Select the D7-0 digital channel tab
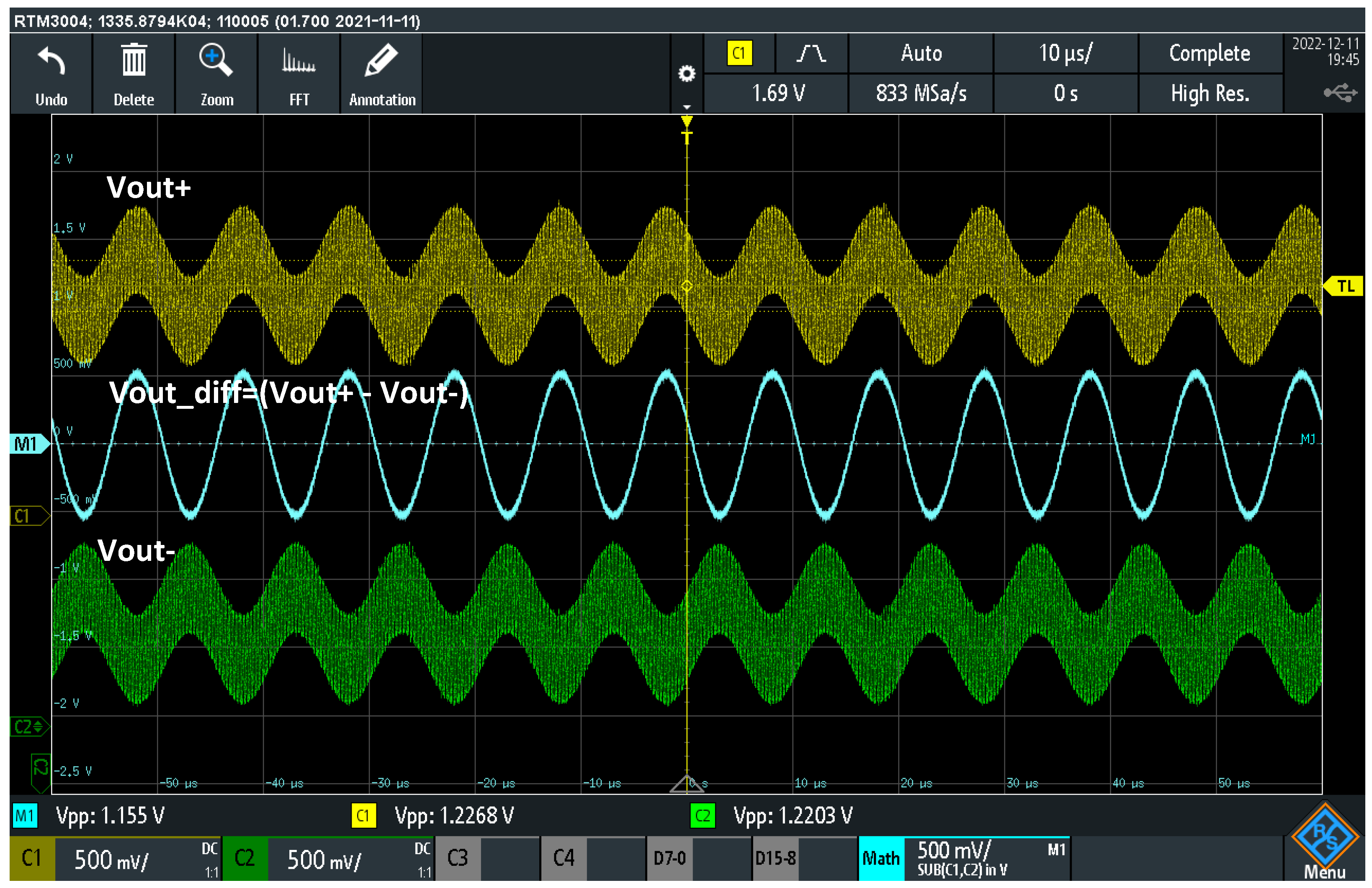 [669, 859]
